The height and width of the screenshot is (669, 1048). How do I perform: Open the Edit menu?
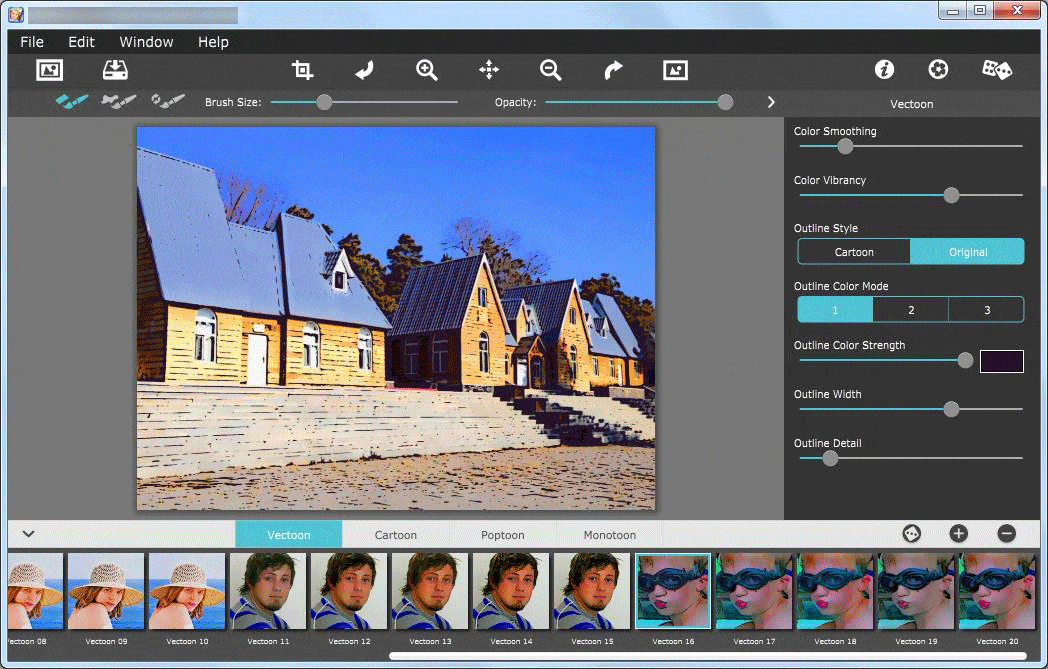[x=80, y=42]
